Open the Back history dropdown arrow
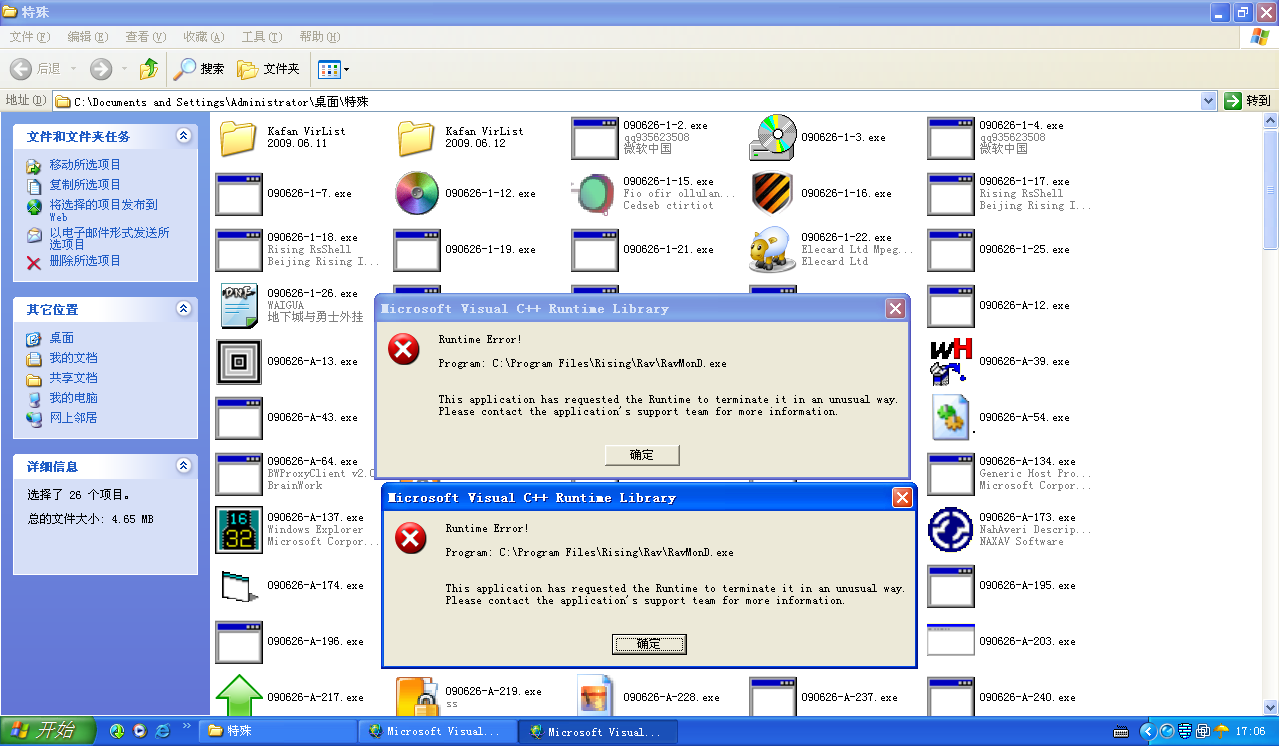Viewport: 1279px width, 746px height. pos(71,69)
